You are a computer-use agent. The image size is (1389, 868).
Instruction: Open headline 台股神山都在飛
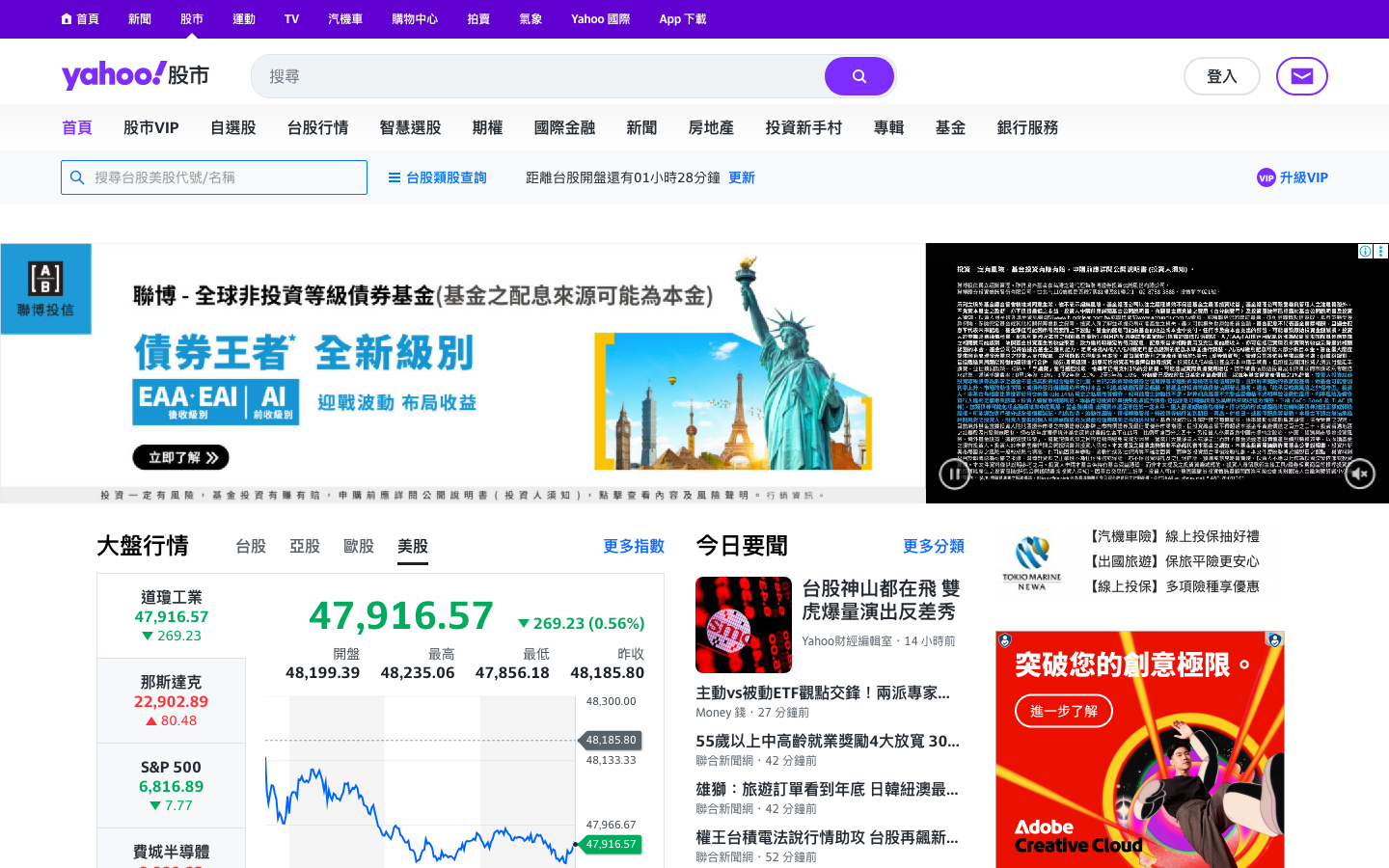pyautogui.click(x=881, y=600)
